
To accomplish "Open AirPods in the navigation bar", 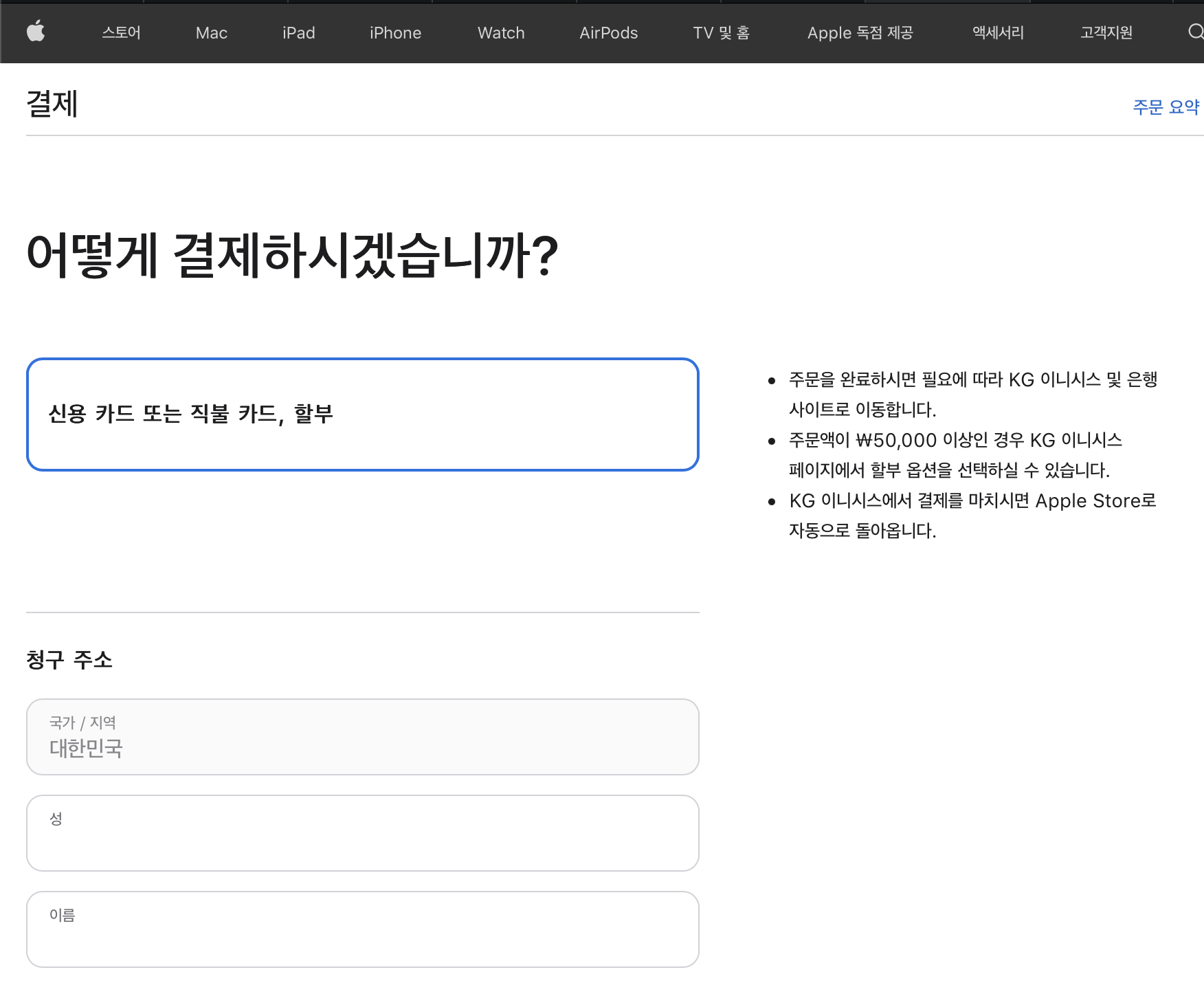I will click(608, 32).
